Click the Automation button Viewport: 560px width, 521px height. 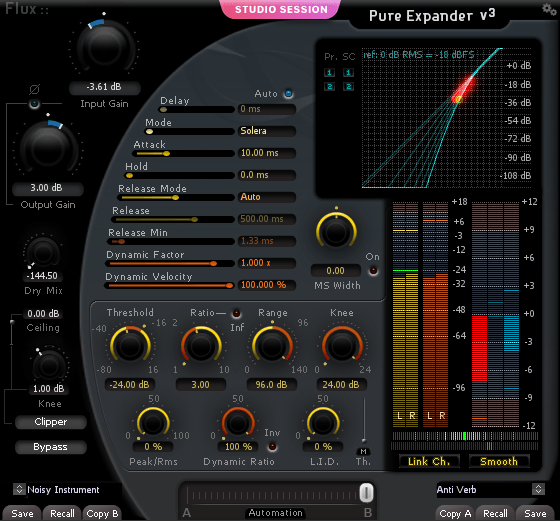coord(275,513)
